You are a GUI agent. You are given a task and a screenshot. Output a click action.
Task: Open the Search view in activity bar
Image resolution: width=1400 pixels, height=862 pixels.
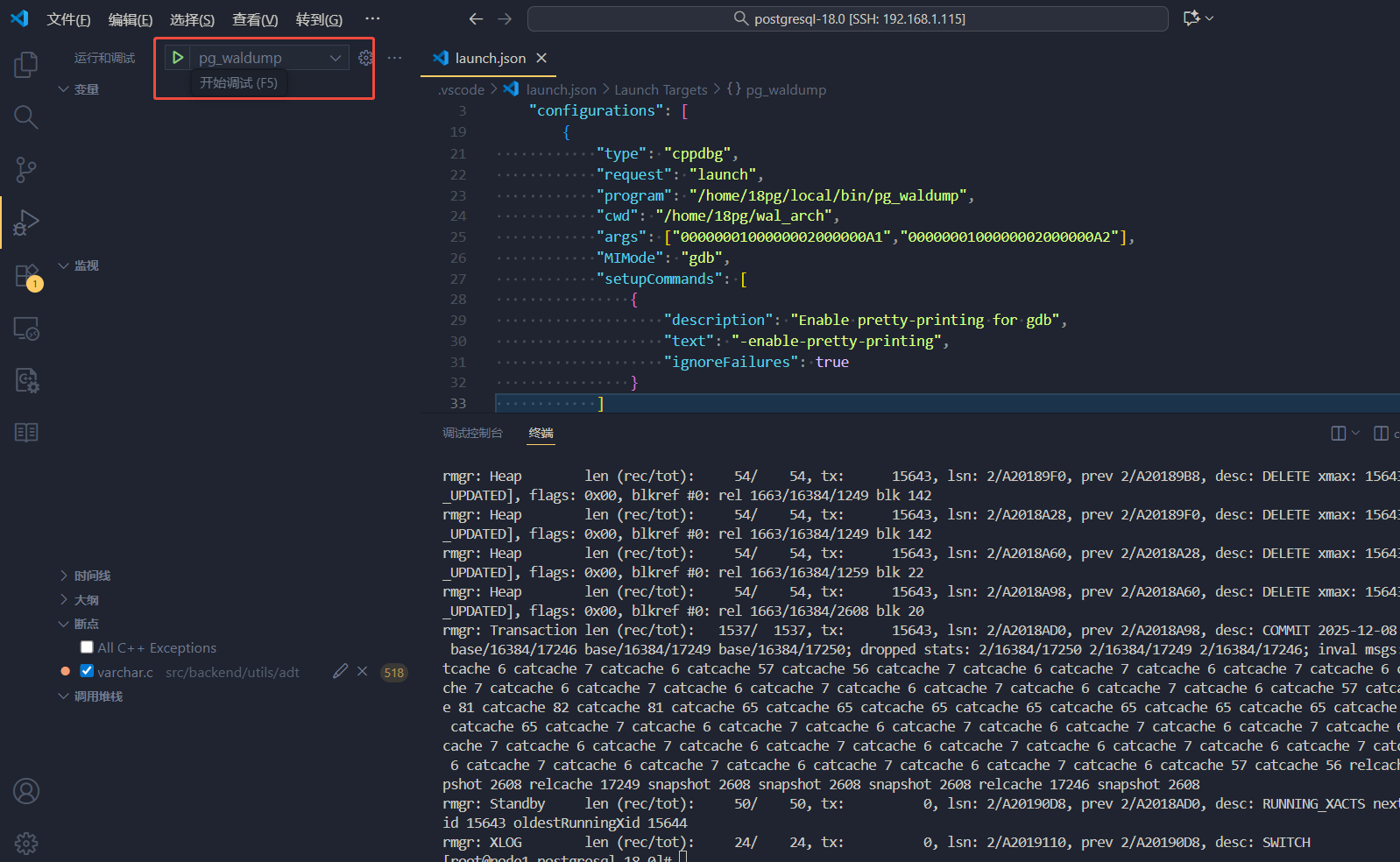26,117
